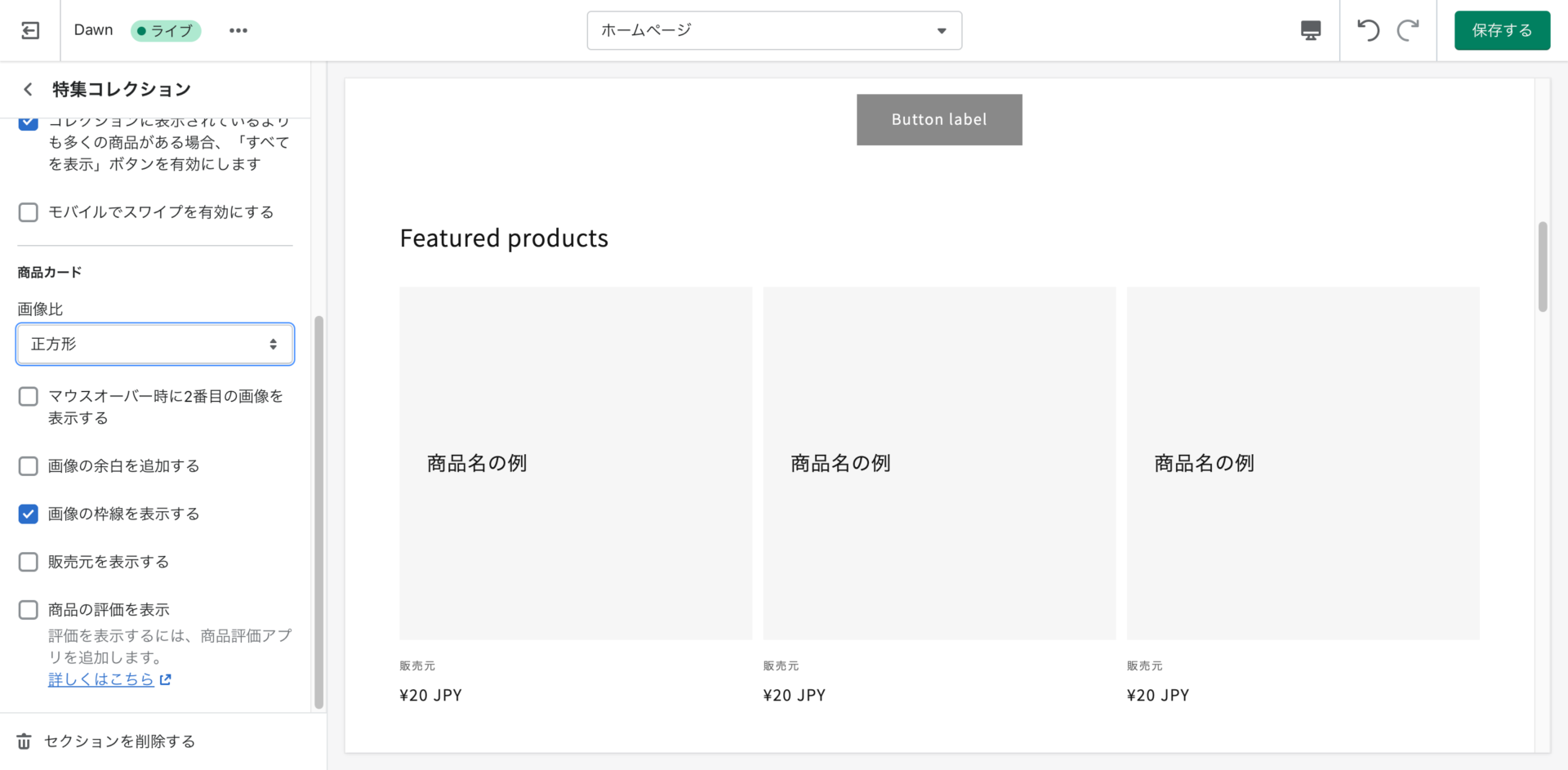Click the preview pane vertical scrollbar
This screenshot has width=1568, height=770.
(1542, 267)
